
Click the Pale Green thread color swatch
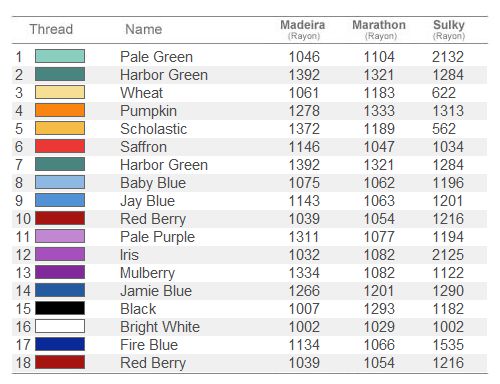pyautogui.click(x=60, y=56)
